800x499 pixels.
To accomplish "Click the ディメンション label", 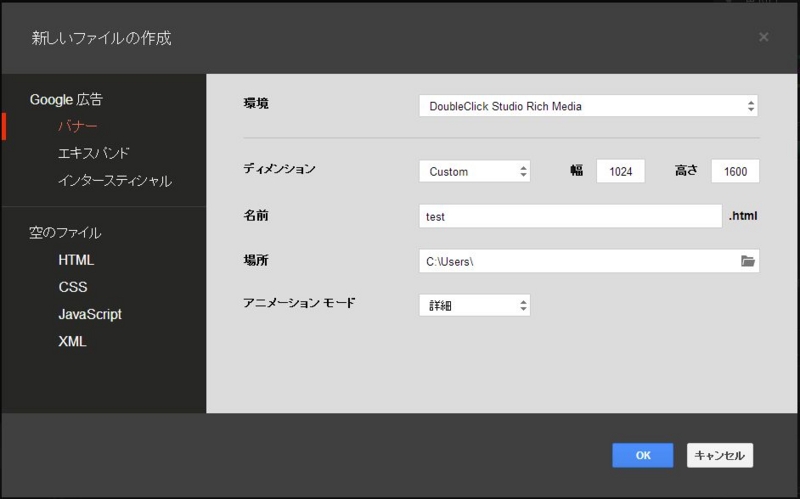I will pyautogui.click(x=280, y=169).
